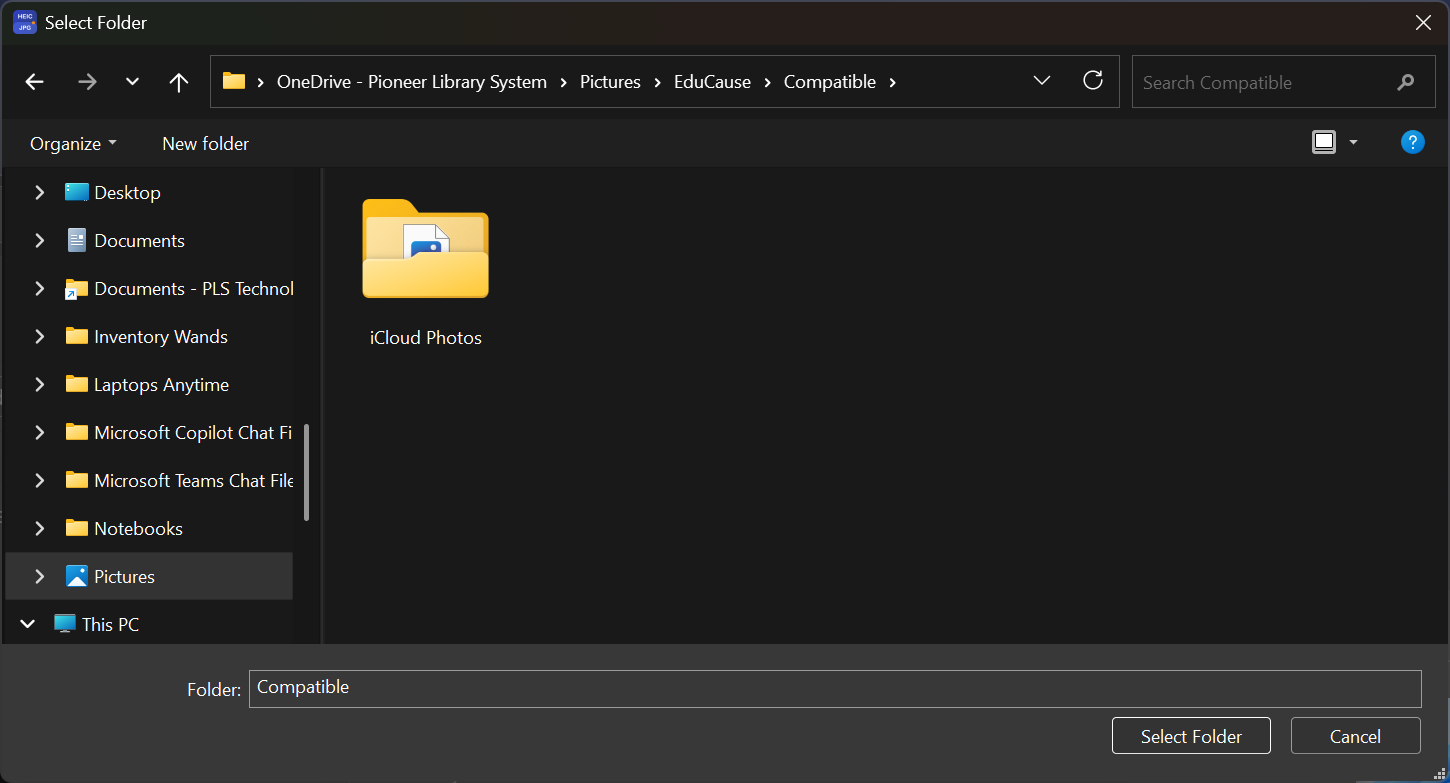Refresh the Compatible folder view
The height and width of the screenshot is (783, 1450).
click(1093, 81)
